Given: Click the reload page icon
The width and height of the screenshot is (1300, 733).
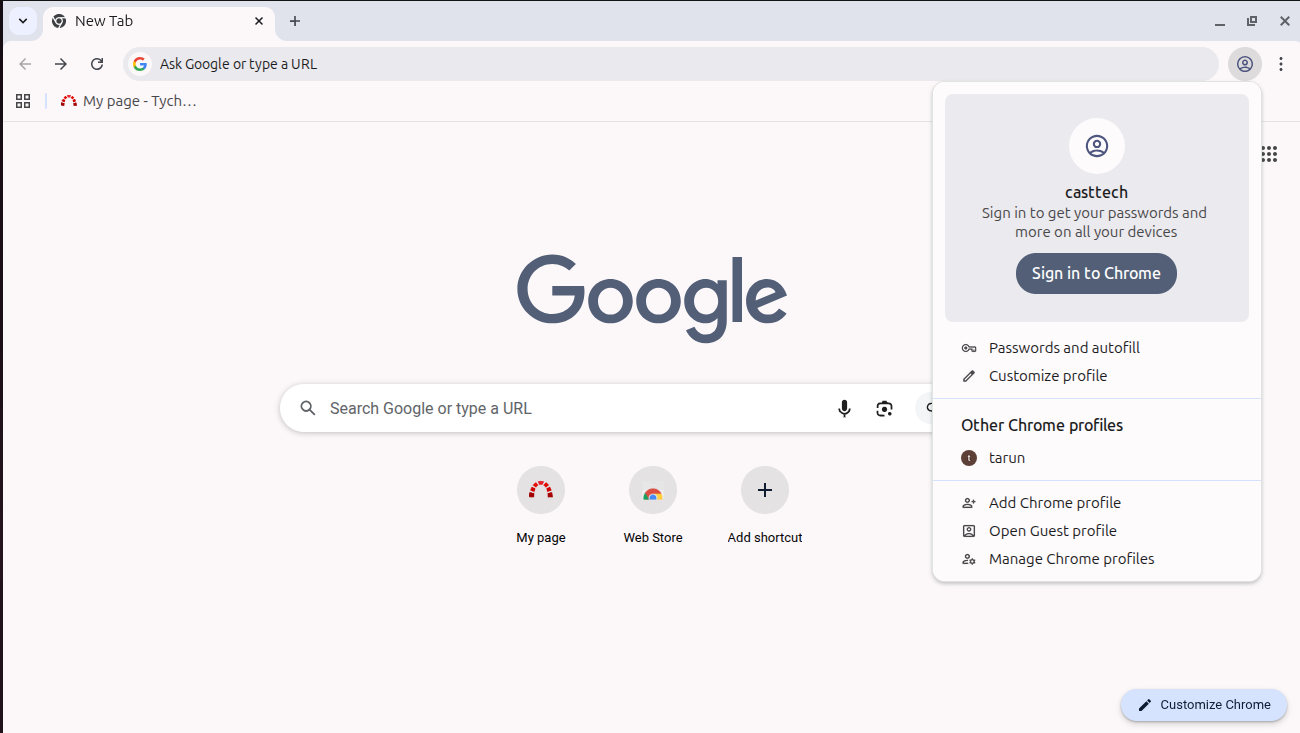Looking at the screenshot, I should click(x=97, y=64).
